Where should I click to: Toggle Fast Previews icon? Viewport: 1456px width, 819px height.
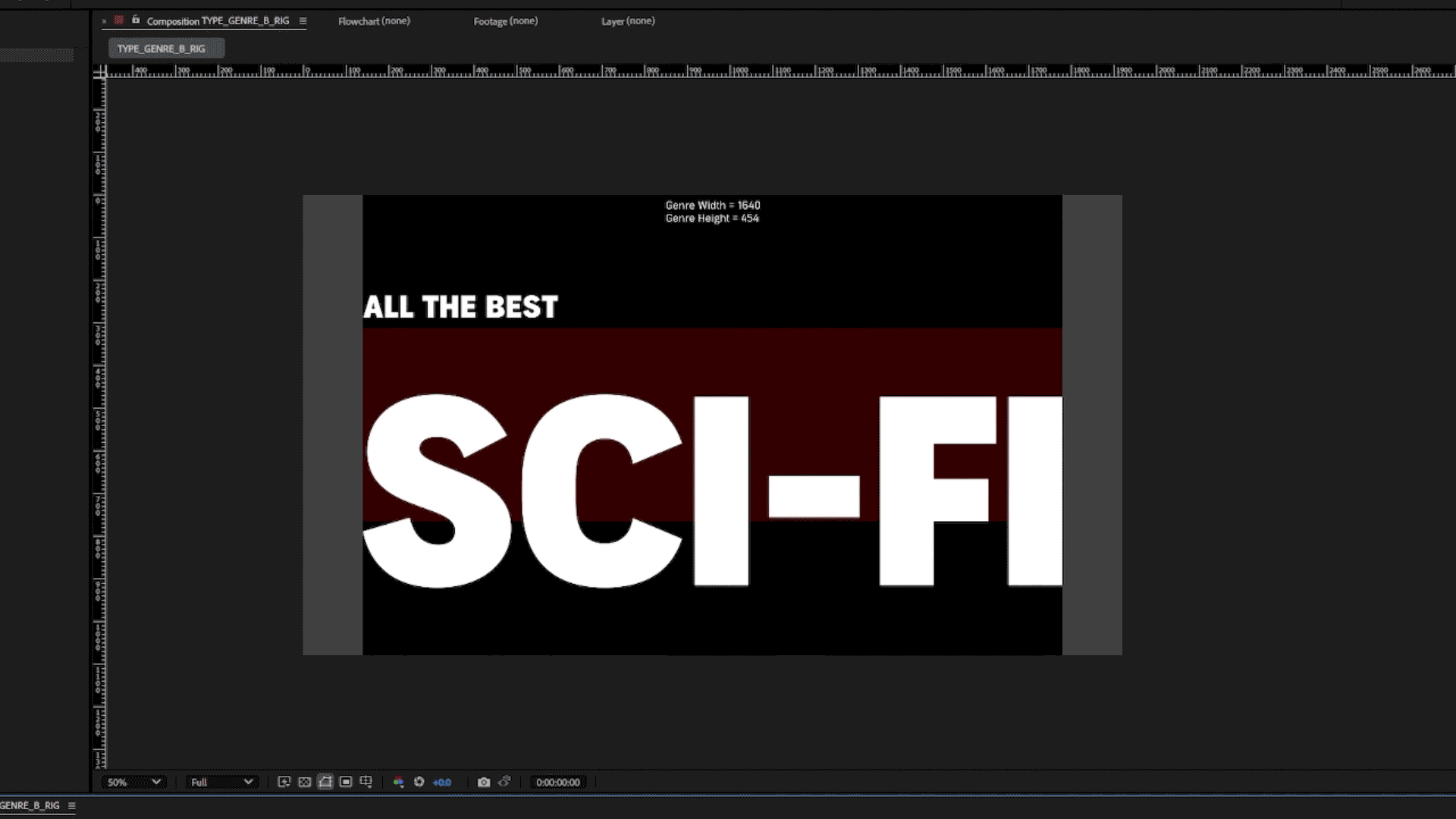point(284,782)
